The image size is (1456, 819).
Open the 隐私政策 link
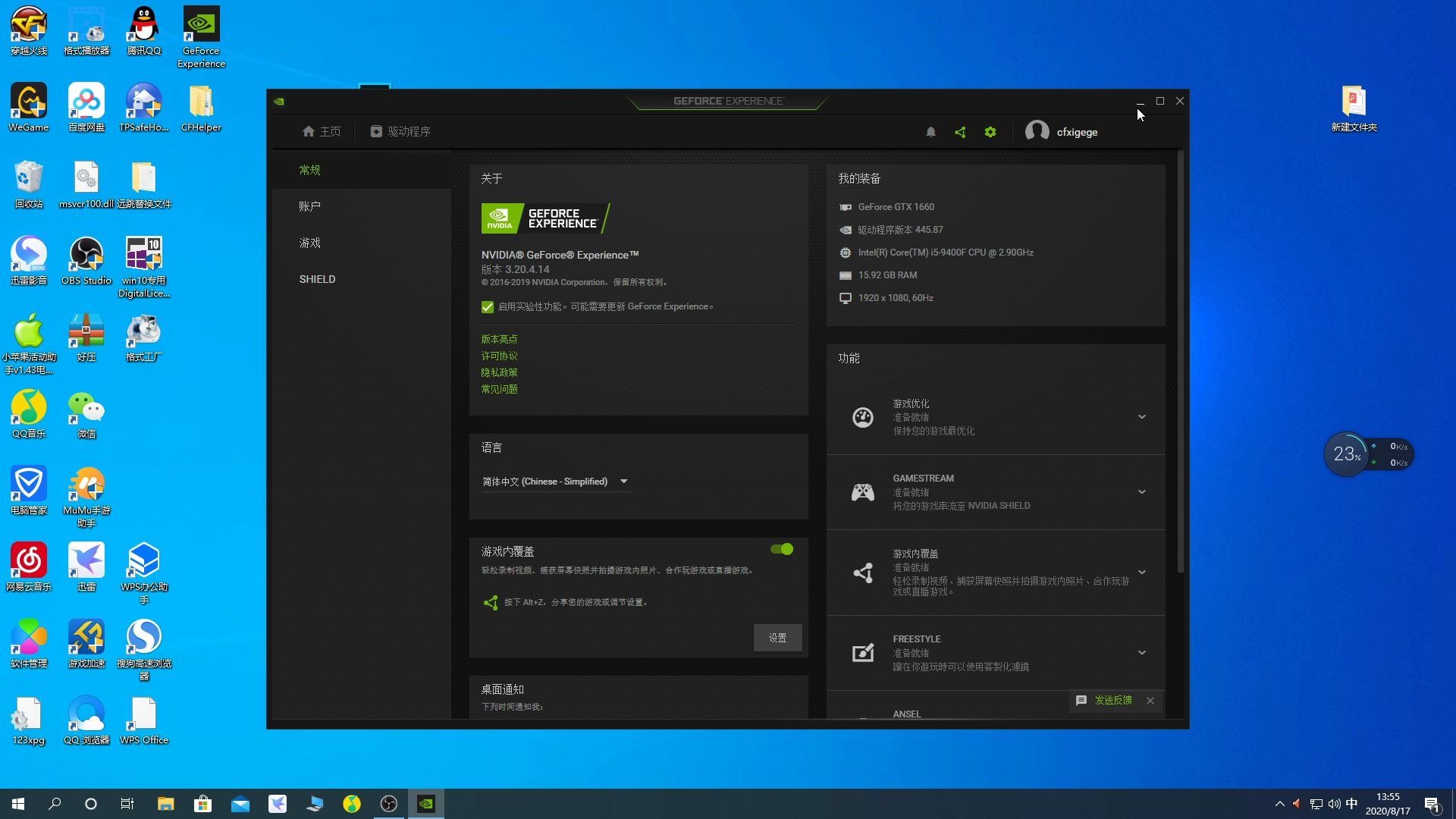pyautogui.click(x=499, y=372)
